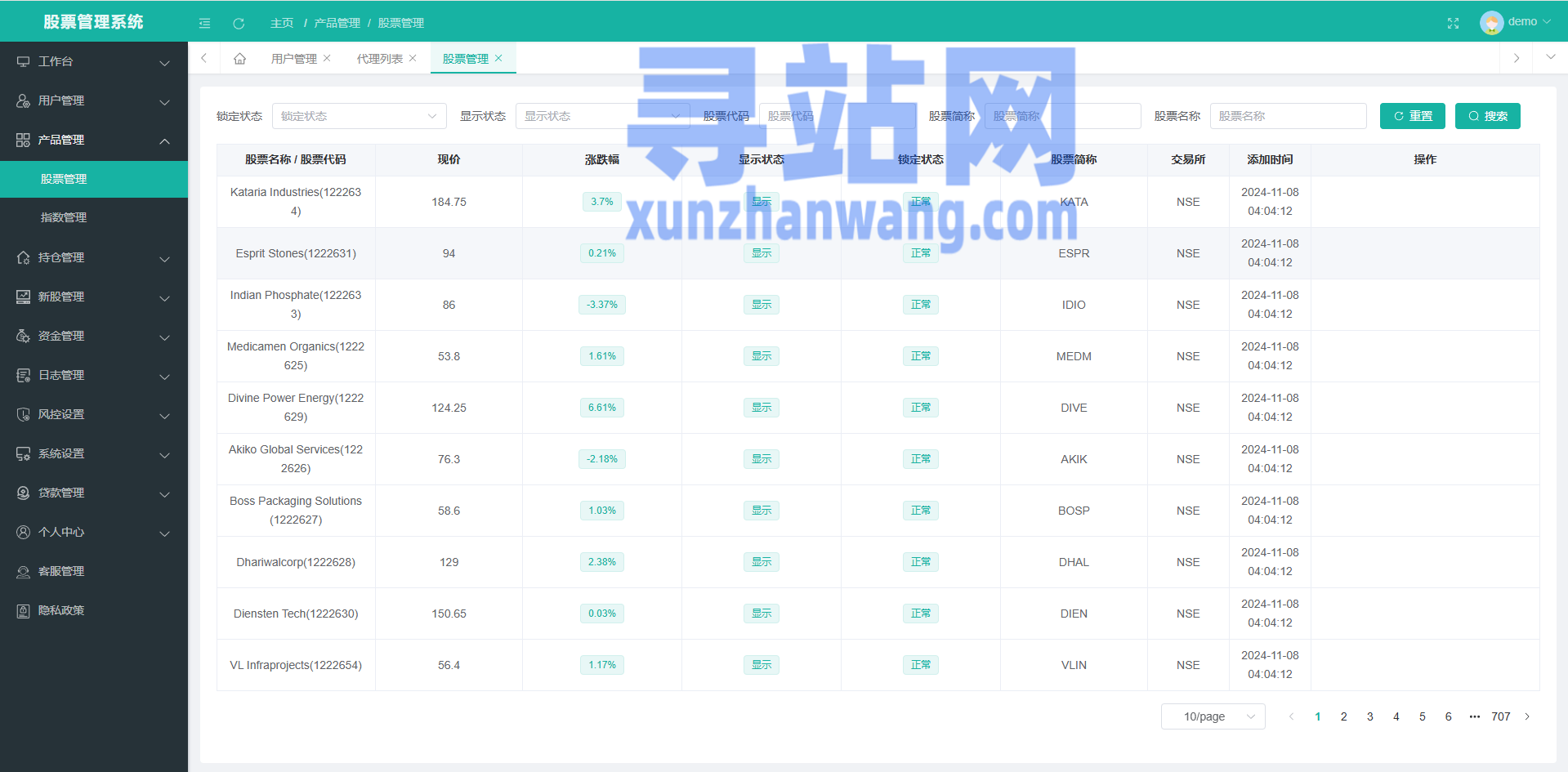Open the 显示状态 dropdown filter

[x=601, y=116]
